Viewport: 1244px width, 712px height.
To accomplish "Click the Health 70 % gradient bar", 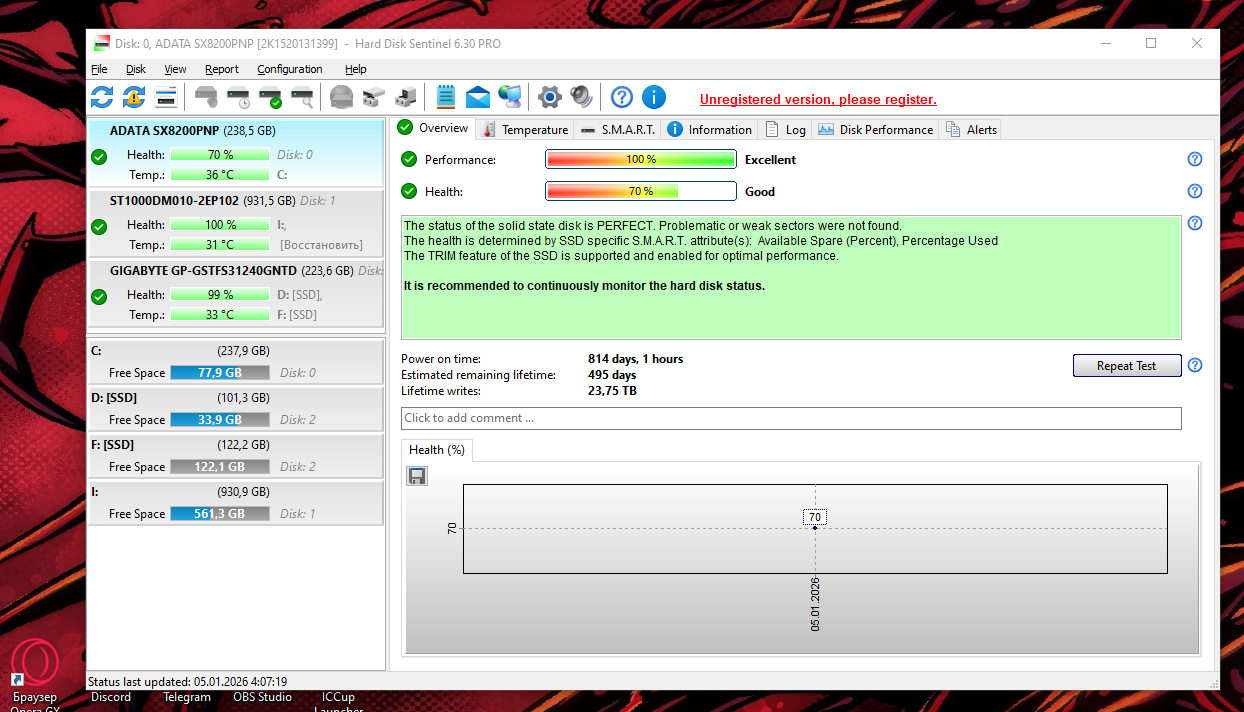I will pos(641,191).
